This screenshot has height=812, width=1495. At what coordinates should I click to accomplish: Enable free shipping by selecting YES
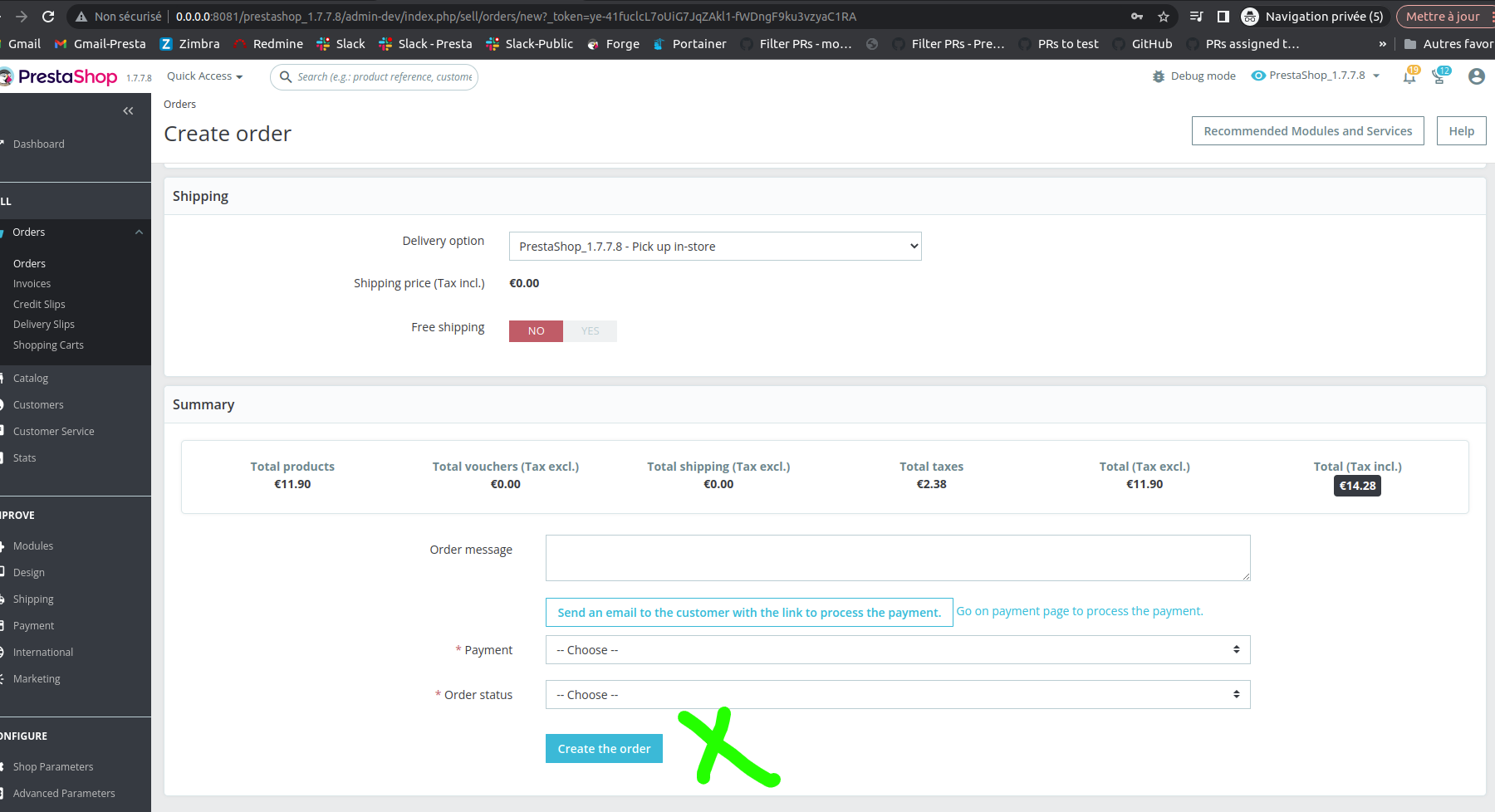(x=590, y=330)
